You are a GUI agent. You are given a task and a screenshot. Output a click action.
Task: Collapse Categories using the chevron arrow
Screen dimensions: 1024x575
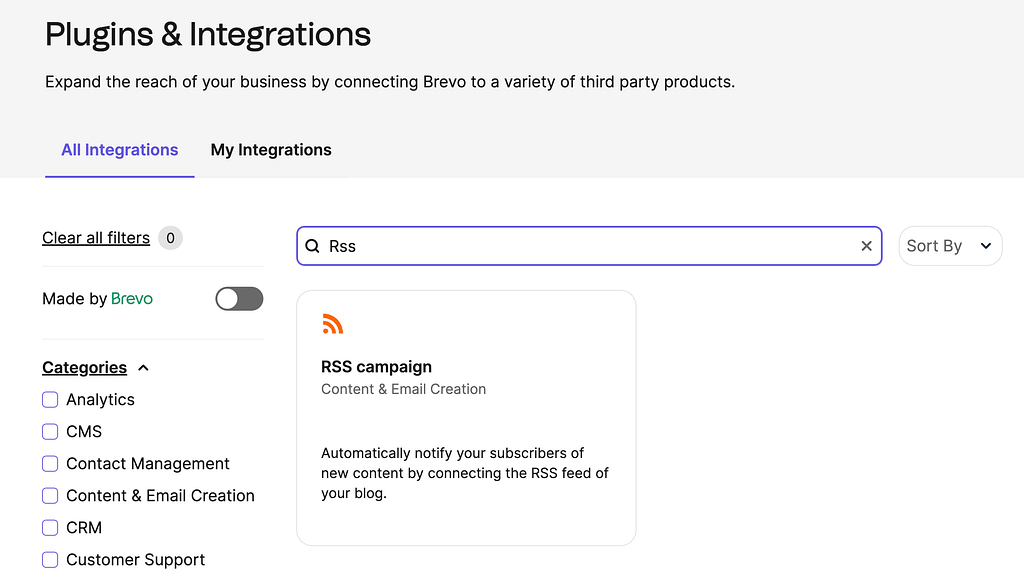144,368
